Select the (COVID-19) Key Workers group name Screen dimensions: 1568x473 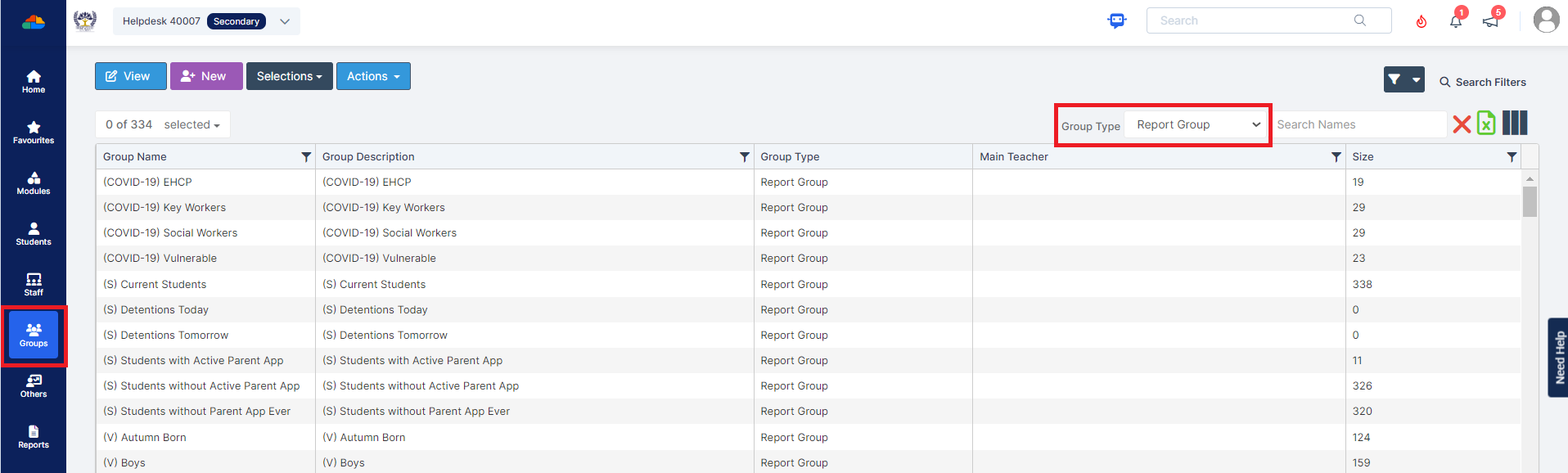[x=164, y=207]
